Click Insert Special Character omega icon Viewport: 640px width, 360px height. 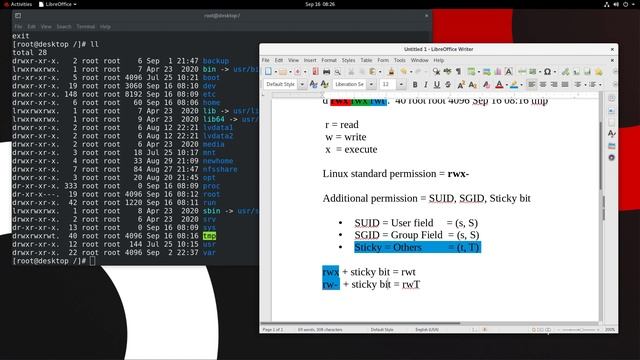pos(547,72)
